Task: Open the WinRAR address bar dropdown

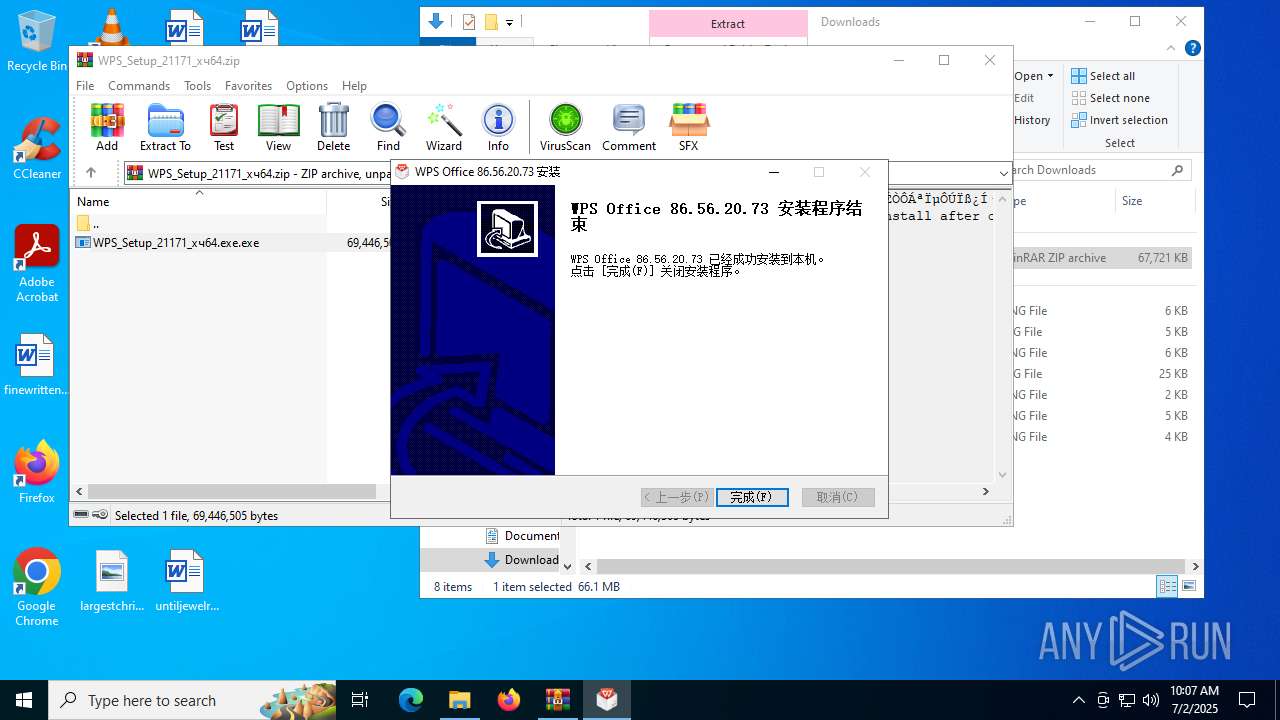Action: tap(1003, 173)
